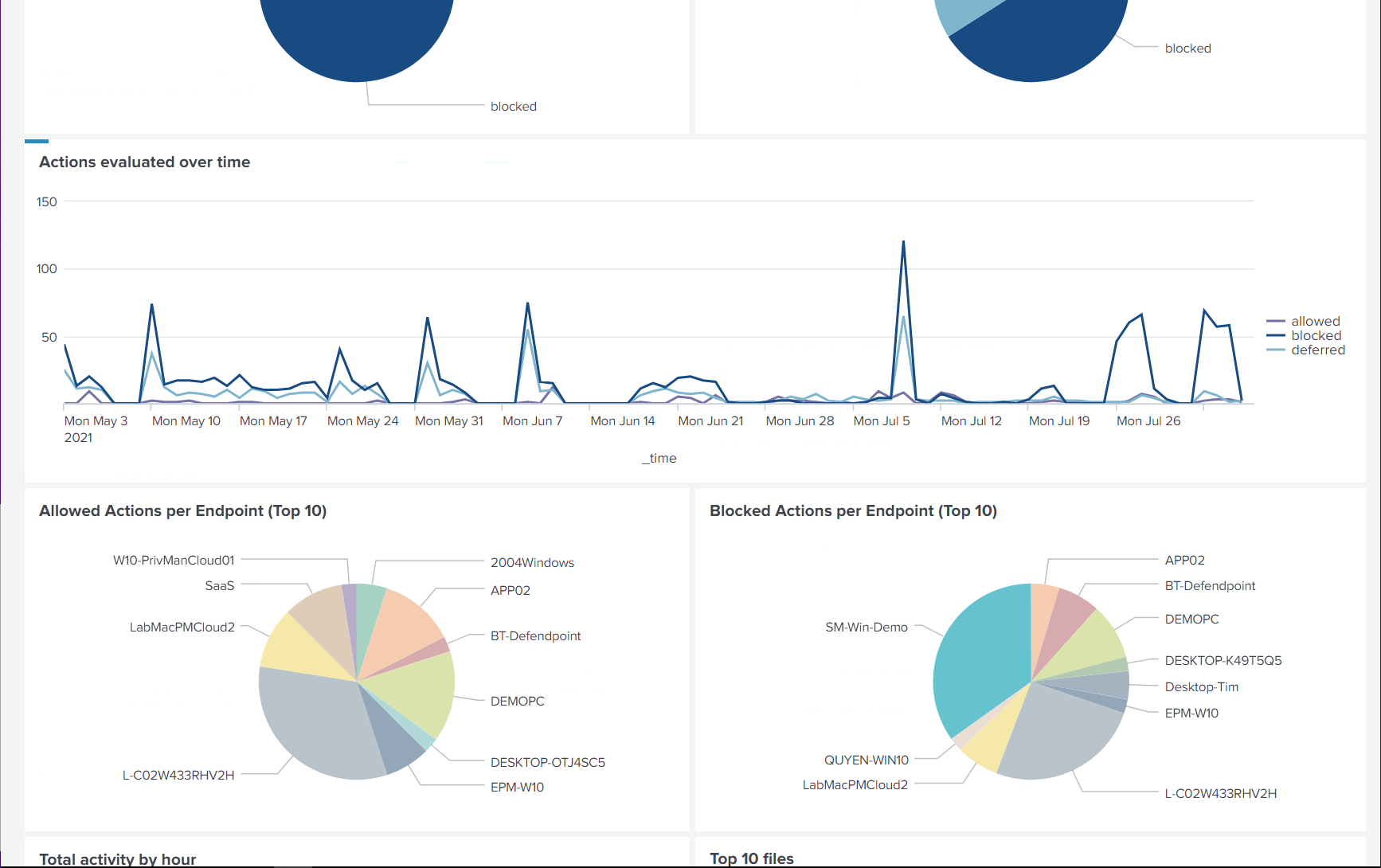1381x868 pixels.
Task: Click the 'blocked' label on the top-right pie chart
Action: pyautogui.click(x=1187, y=48)
